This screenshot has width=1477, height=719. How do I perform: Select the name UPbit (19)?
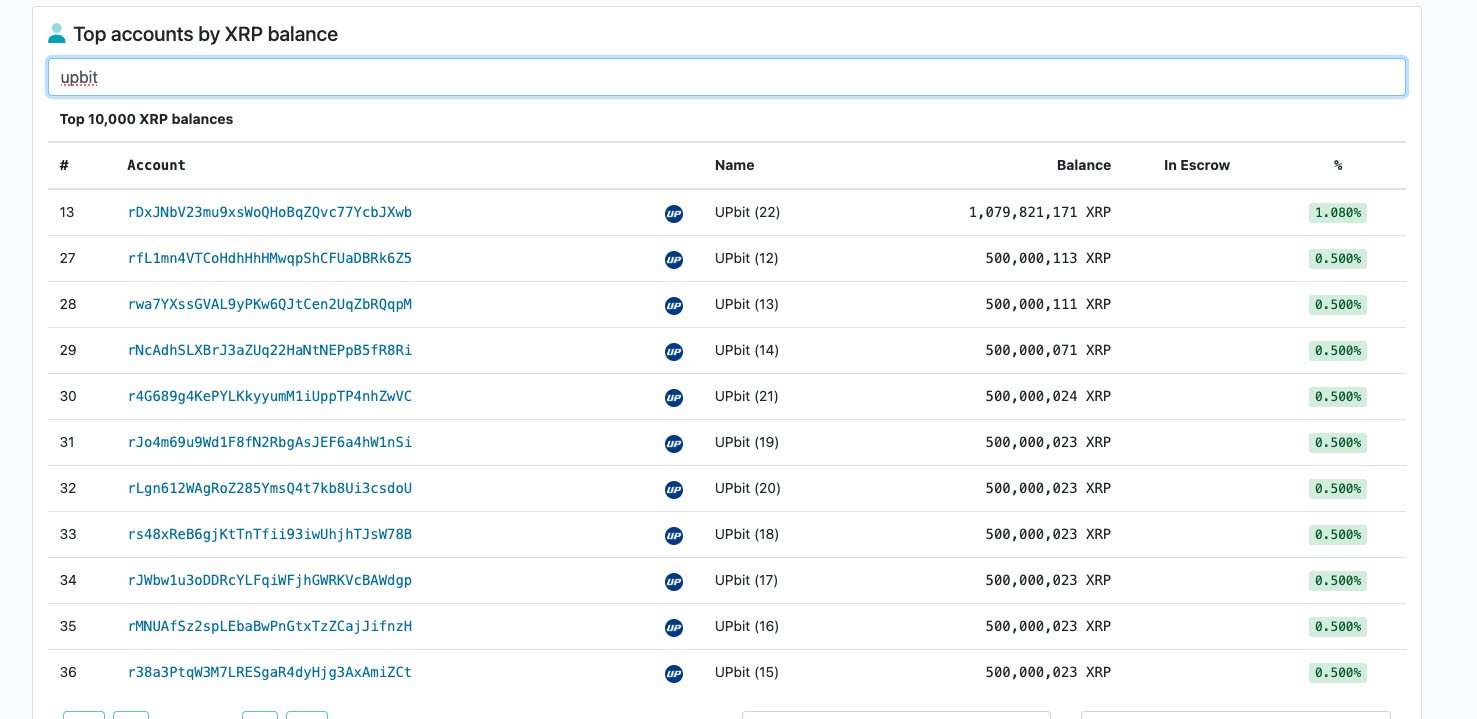747,442
